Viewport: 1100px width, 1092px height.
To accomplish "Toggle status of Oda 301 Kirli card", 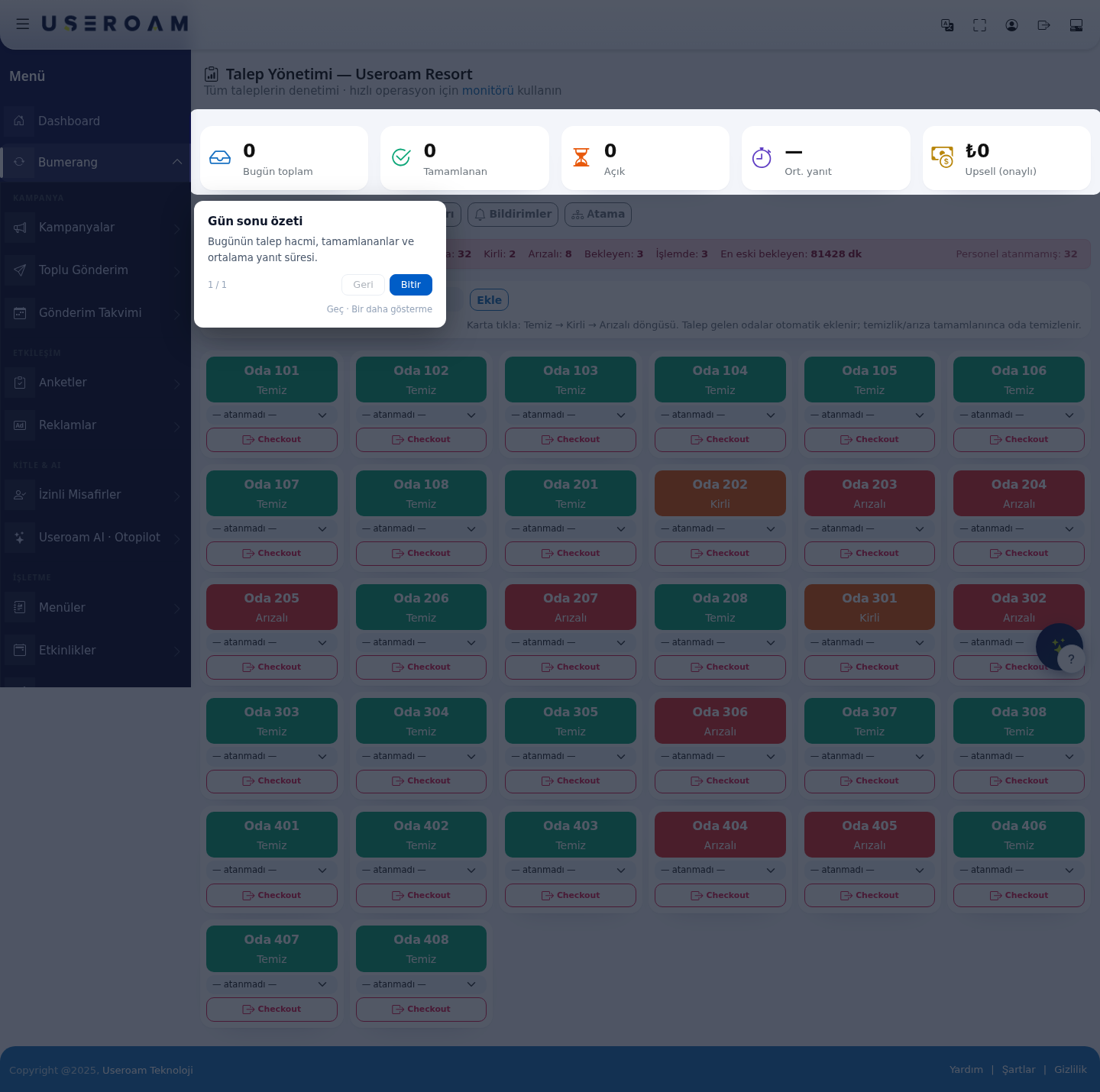I will tap(869, 607).
